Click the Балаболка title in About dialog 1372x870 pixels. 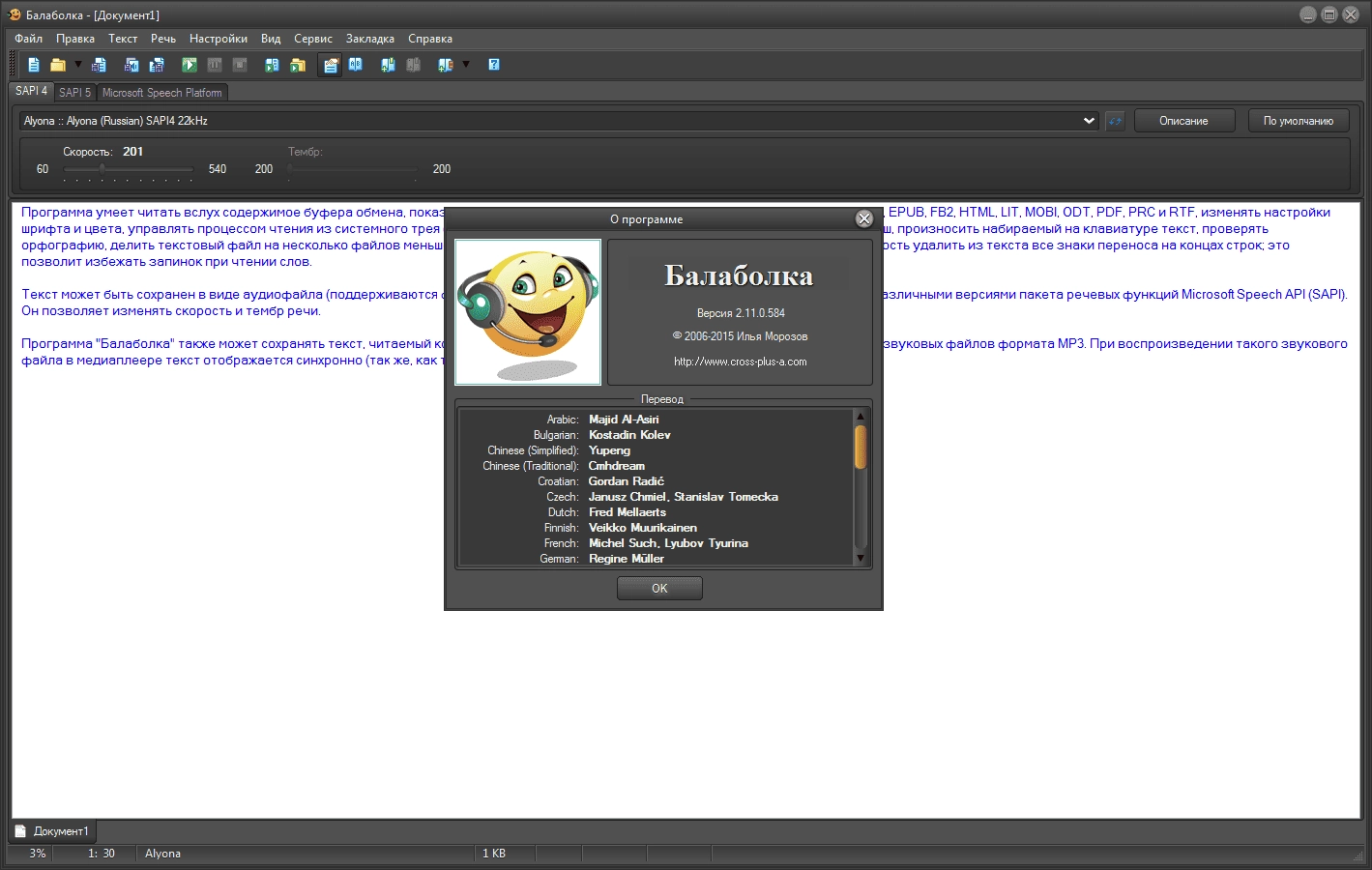pos(739,275)
